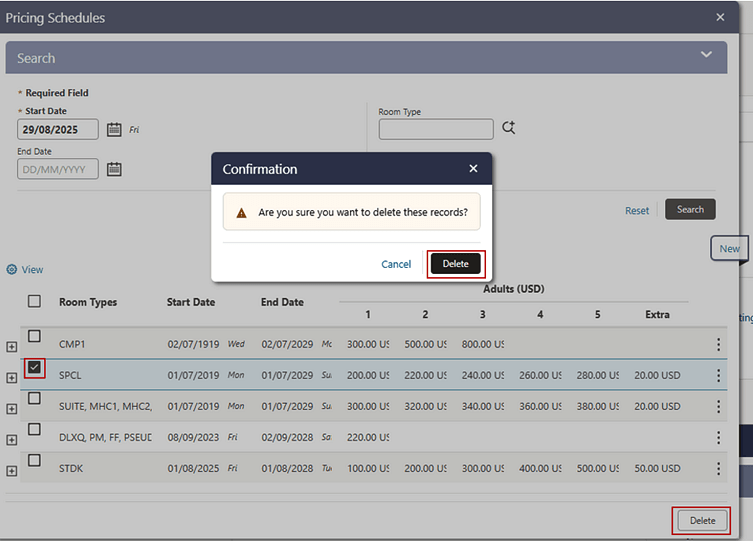
Task: Open row actions menu for STDK
Action: [x=718, y=469]
